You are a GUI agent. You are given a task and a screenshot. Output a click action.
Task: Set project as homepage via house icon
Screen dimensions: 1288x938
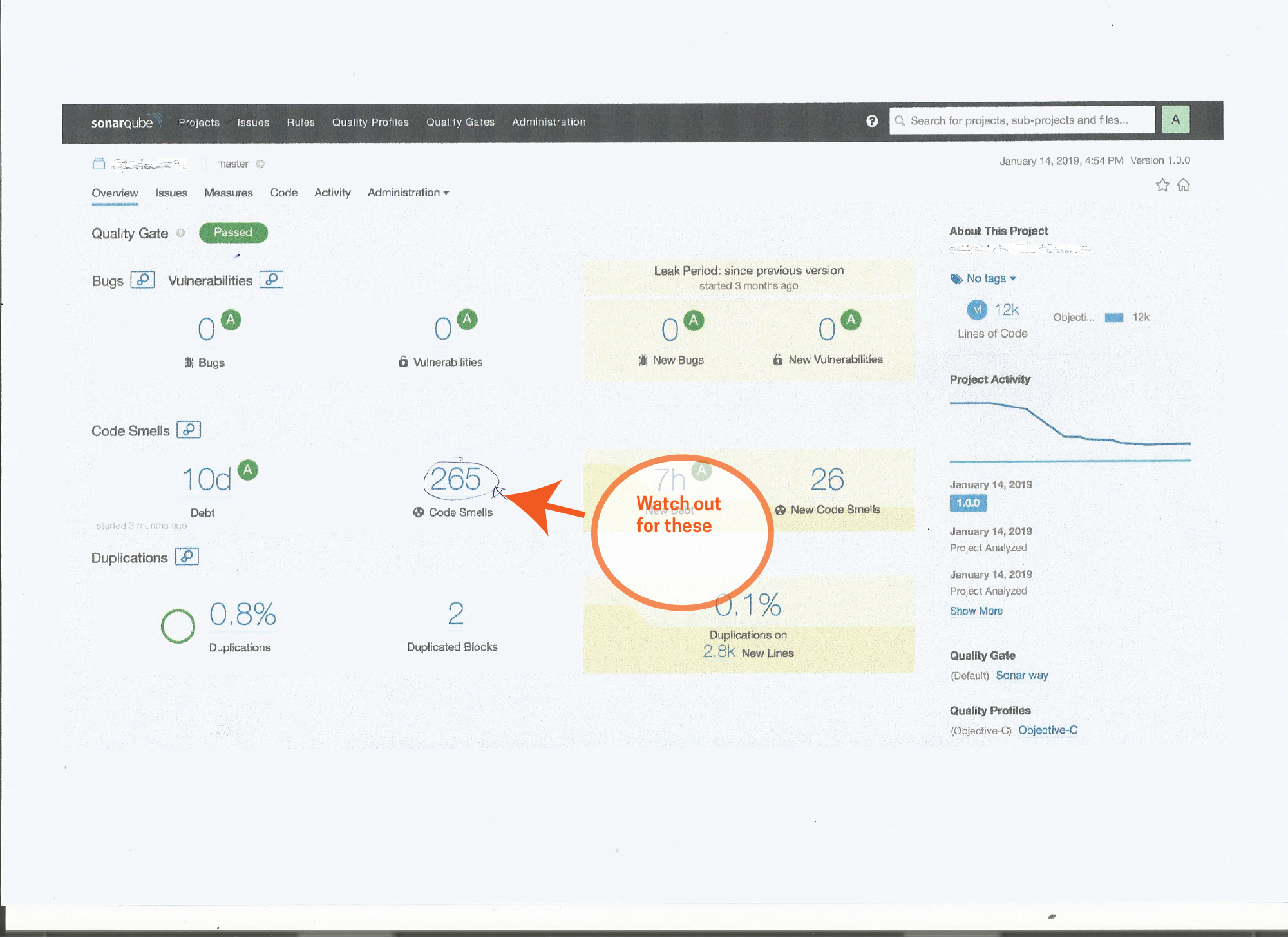1183,186
